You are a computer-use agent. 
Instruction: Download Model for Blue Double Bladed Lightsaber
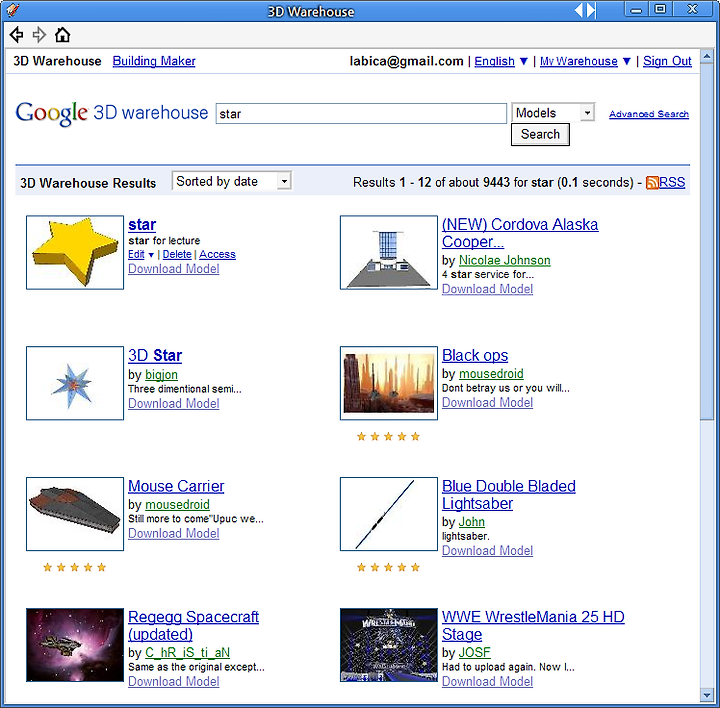[x=488, y=551]
